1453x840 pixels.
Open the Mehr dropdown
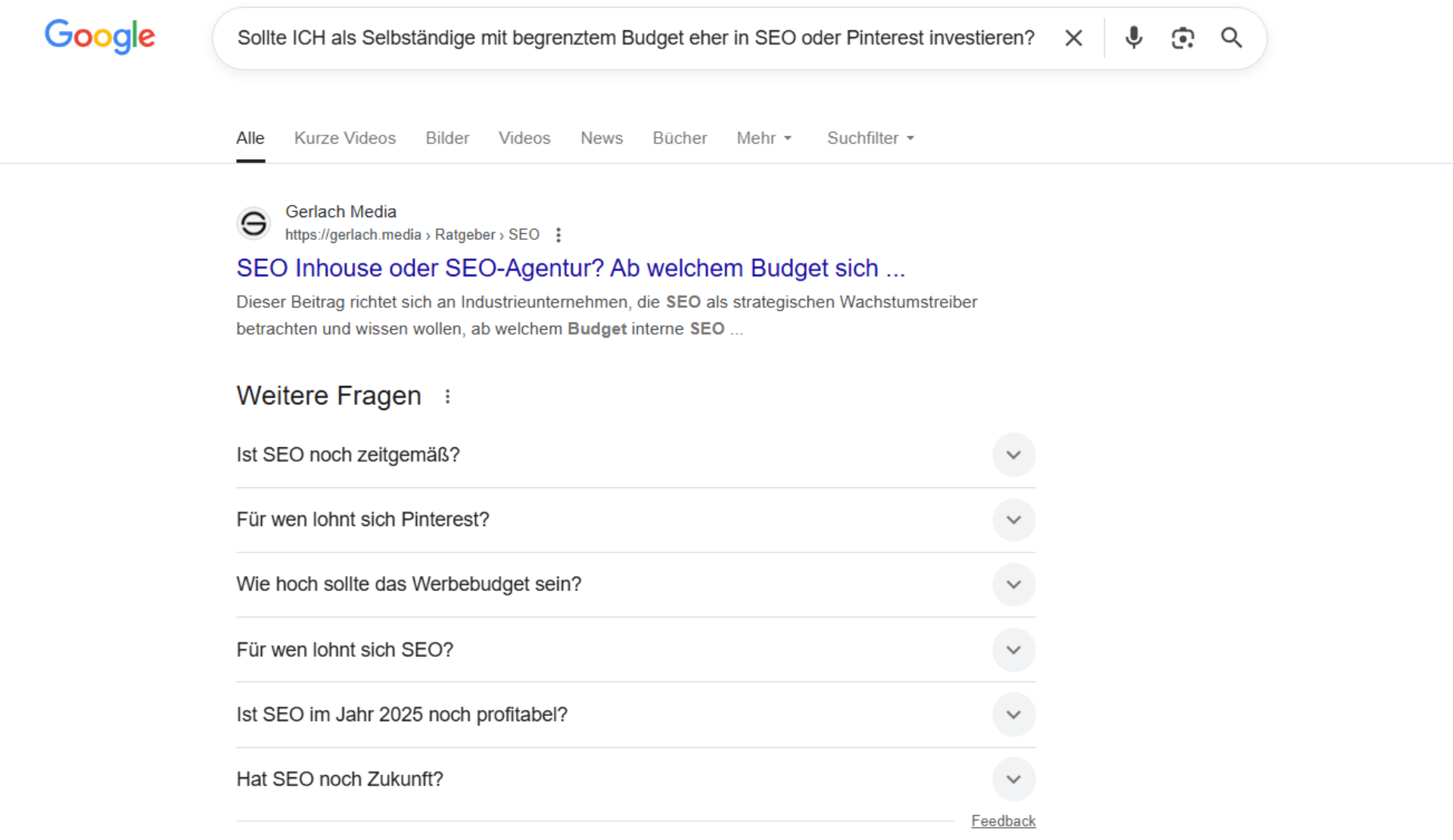click(x=764, y=138)
